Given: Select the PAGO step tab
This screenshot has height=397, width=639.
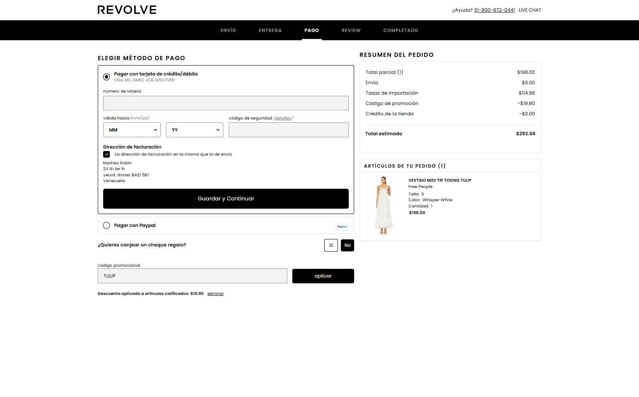Looking at the screenshot, I should 312,30.
